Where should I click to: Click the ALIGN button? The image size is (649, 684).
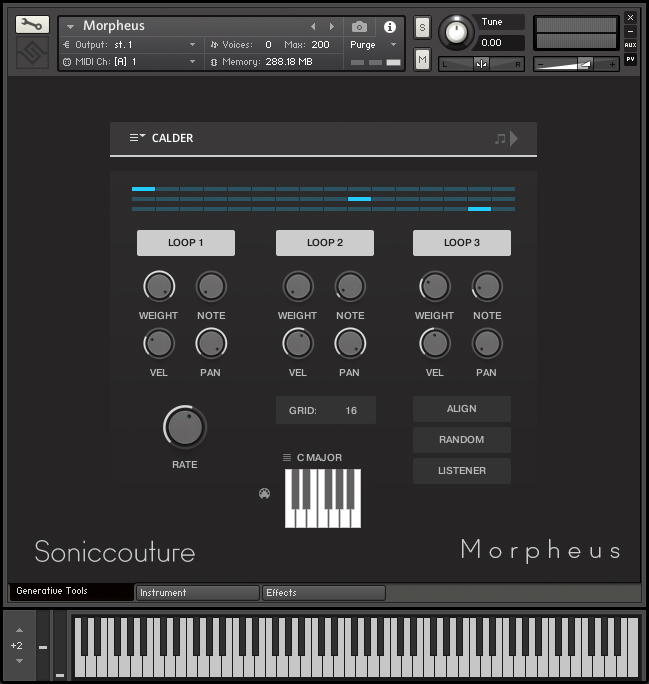tap(462, 409)
